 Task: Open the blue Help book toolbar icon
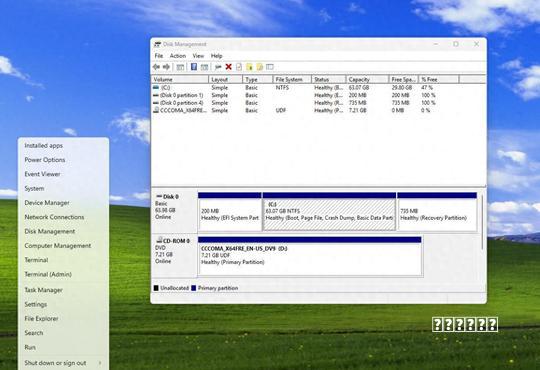[x=194, y=66]
